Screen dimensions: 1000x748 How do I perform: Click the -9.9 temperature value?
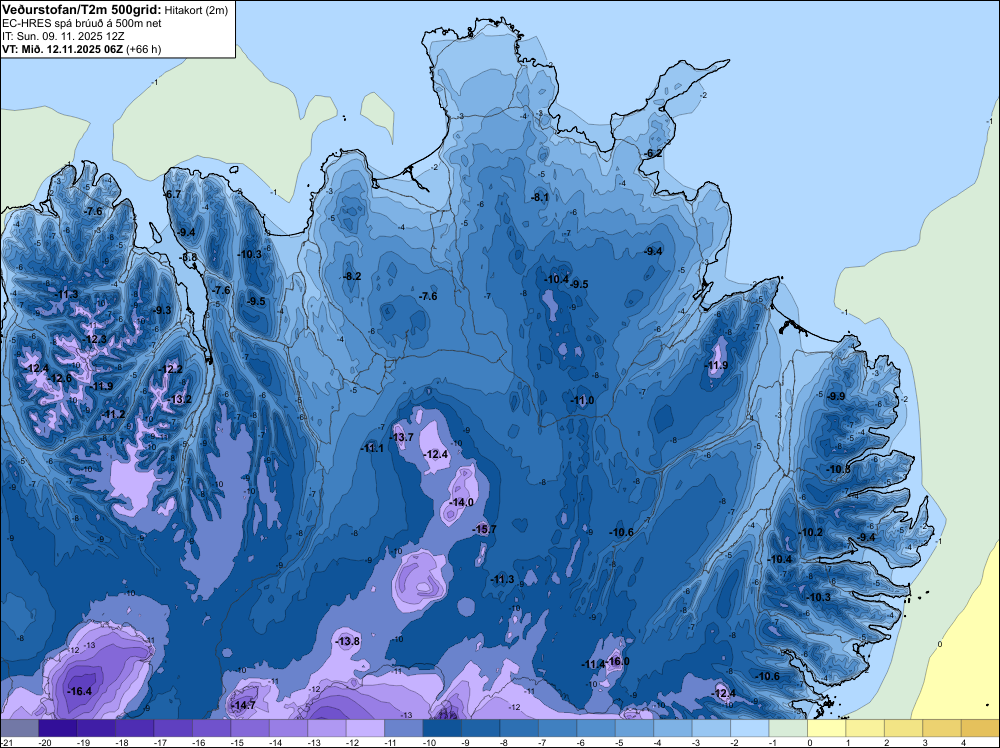(836, 396)
